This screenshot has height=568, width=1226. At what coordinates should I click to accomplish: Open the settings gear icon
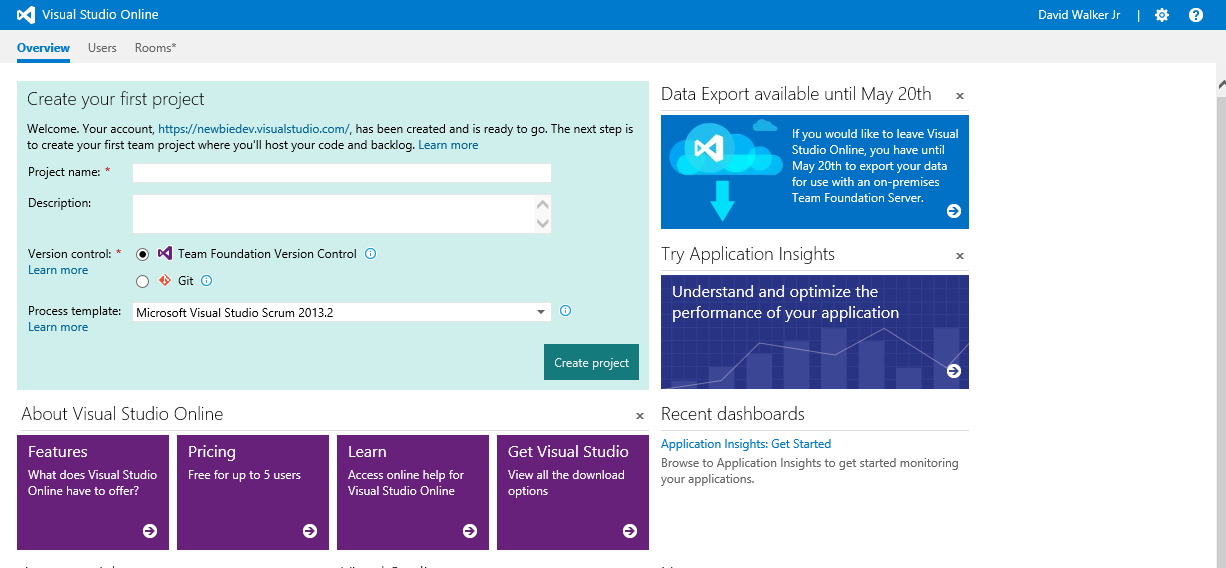pyautogui.click(x=1161, y=15)
